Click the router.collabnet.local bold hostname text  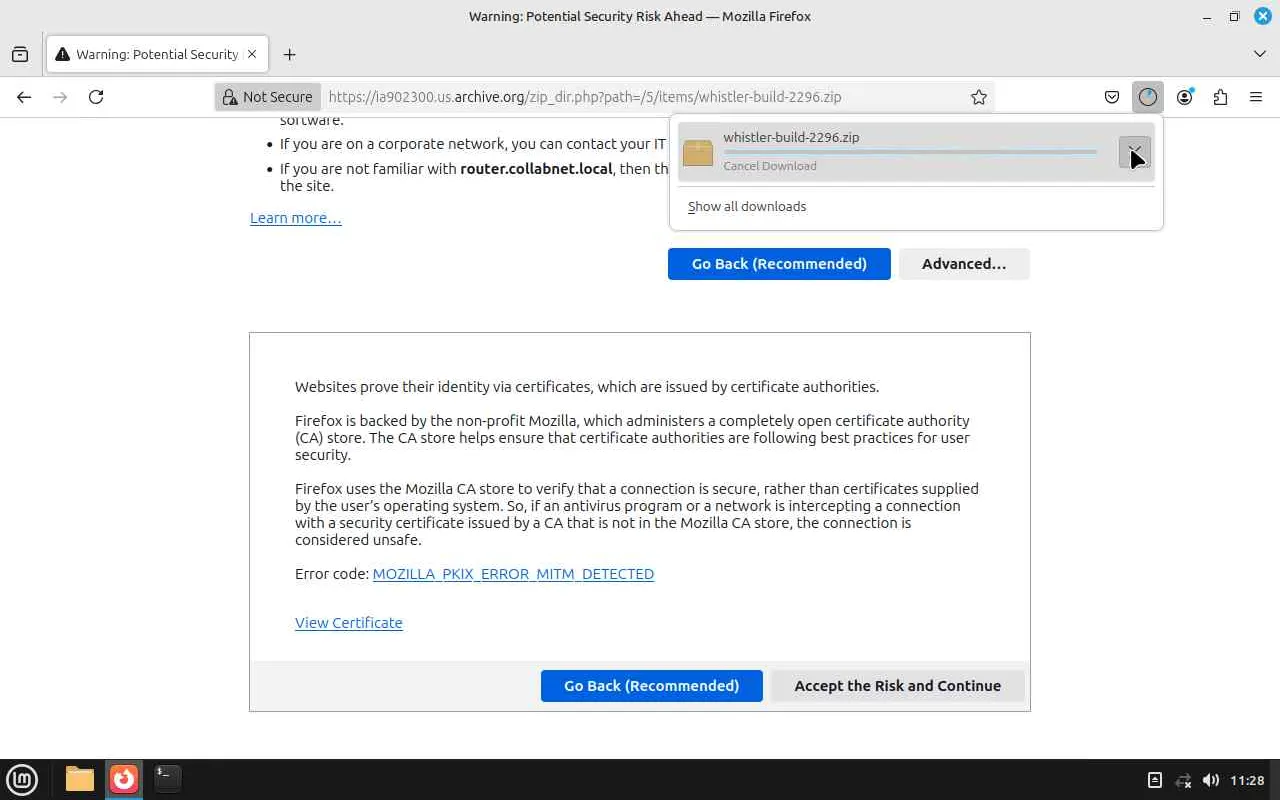536,169
